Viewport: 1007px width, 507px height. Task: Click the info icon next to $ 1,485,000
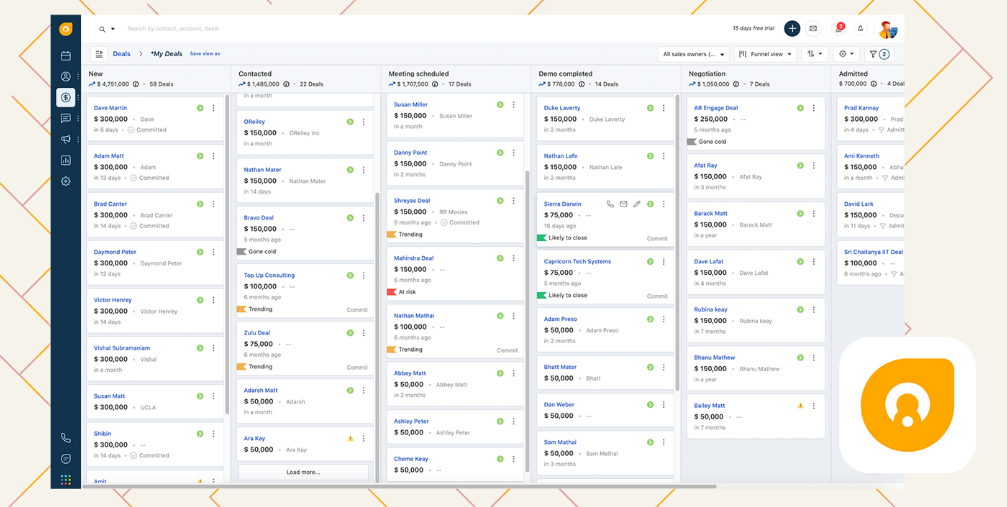286,84
